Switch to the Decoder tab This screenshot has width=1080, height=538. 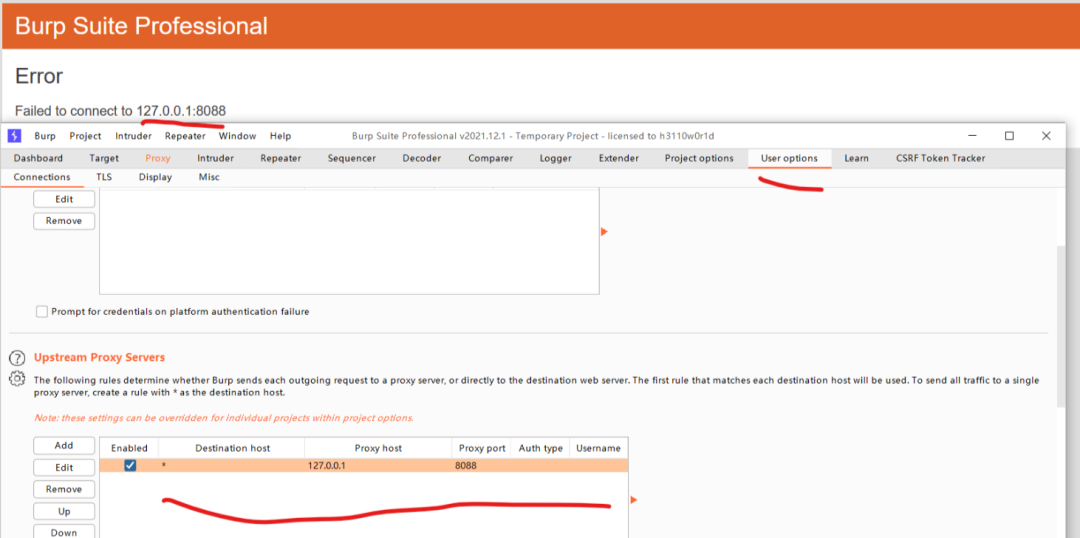[x=422, y=158]
